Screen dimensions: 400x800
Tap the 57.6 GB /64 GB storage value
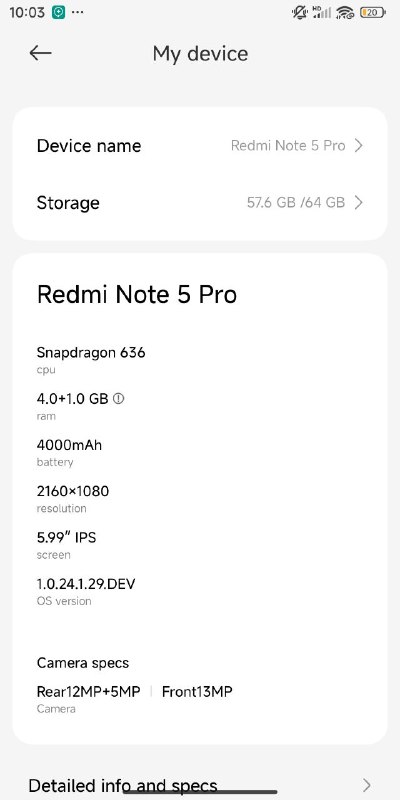296,203
